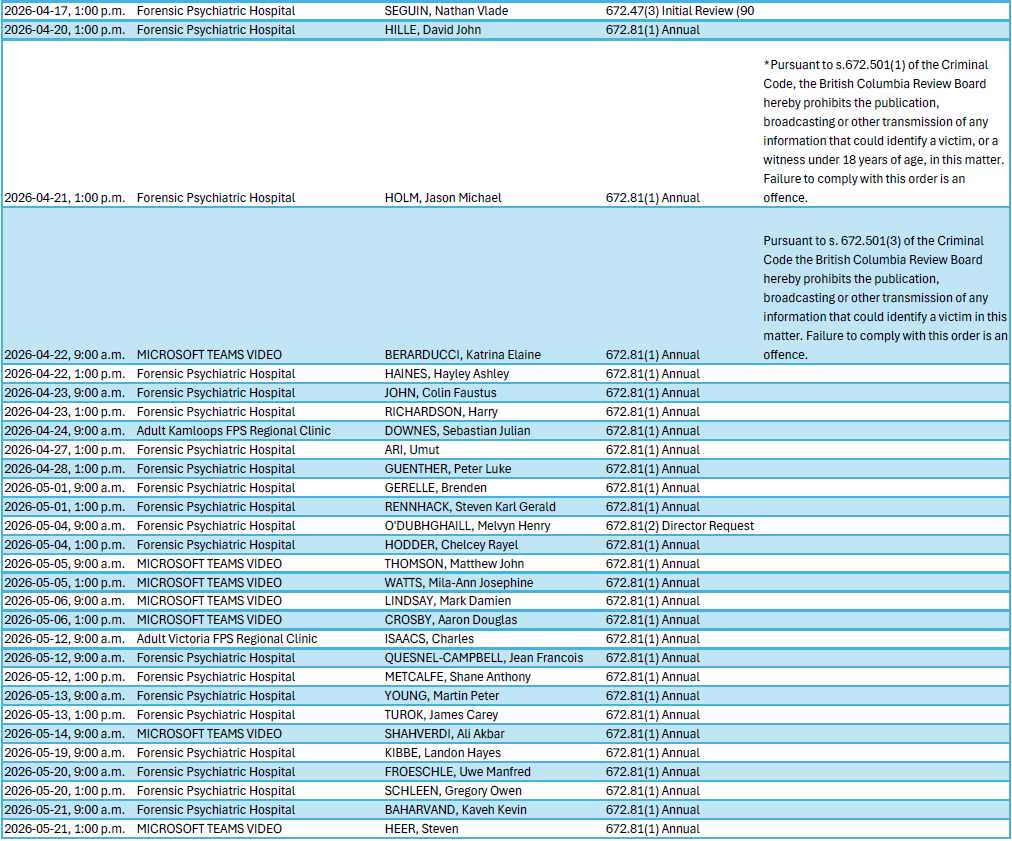Select the O'DUBHGHAILL, Melvyn Henry cell
Image resolution: width=1012 pixels, height=841 pixels.
click(467, 526)
